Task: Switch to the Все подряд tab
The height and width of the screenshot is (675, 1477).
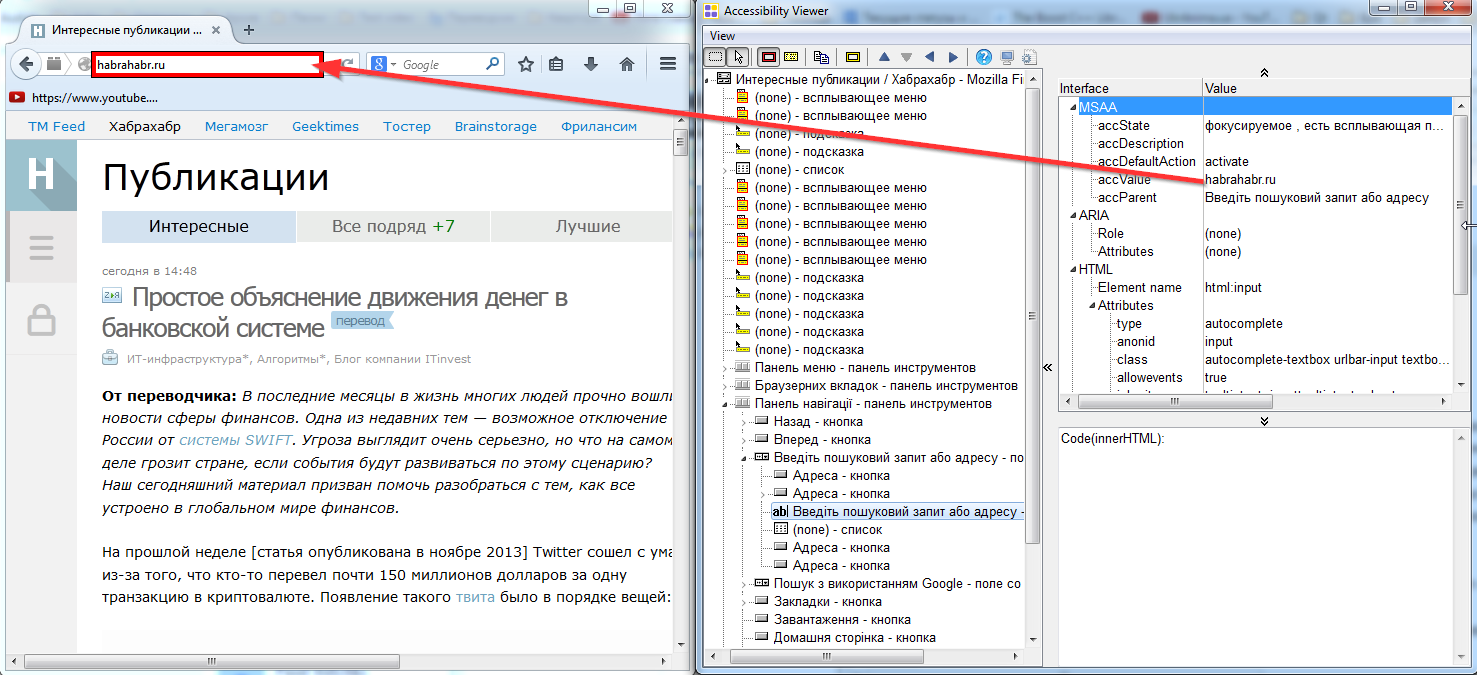Action: (x=393, y=227)
